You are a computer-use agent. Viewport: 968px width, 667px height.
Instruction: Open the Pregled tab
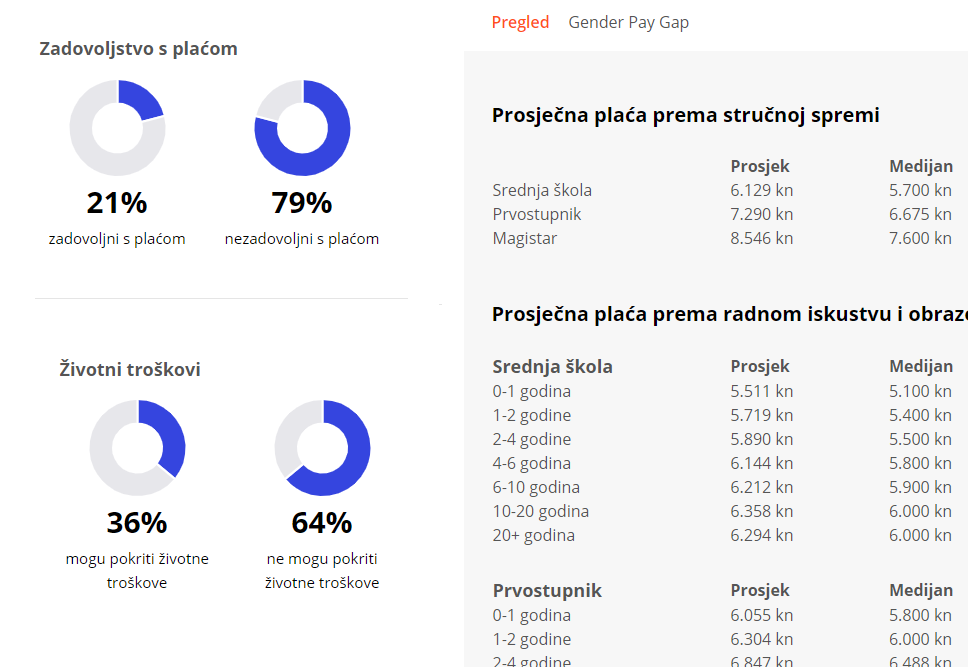point(520,22)
